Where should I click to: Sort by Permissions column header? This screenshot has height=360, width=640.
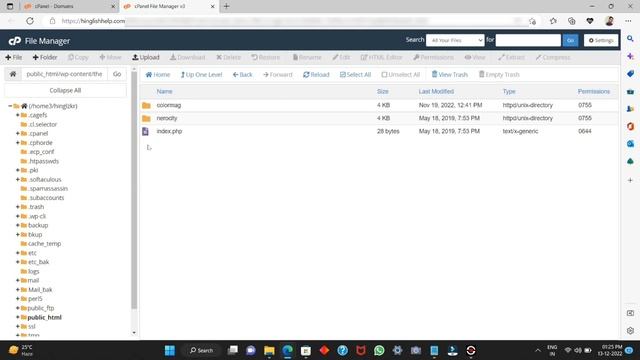(593, 91)
